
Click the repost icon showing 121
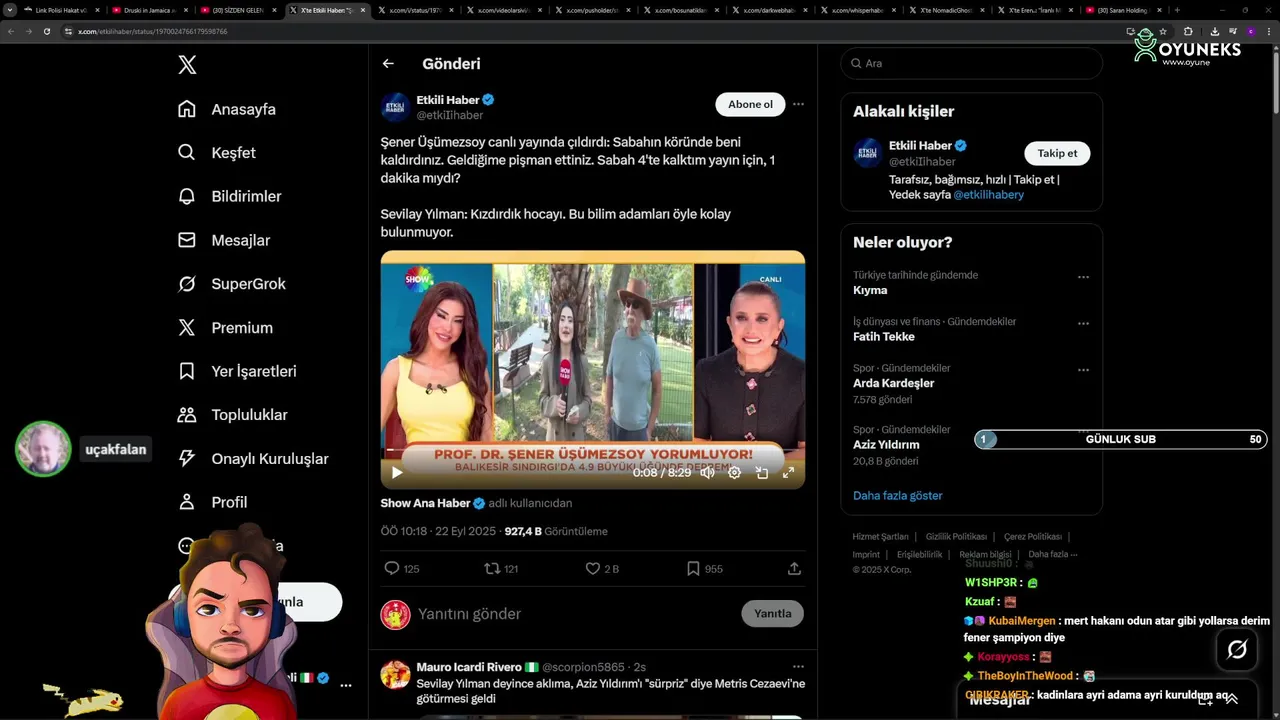[x=492, y=568]
